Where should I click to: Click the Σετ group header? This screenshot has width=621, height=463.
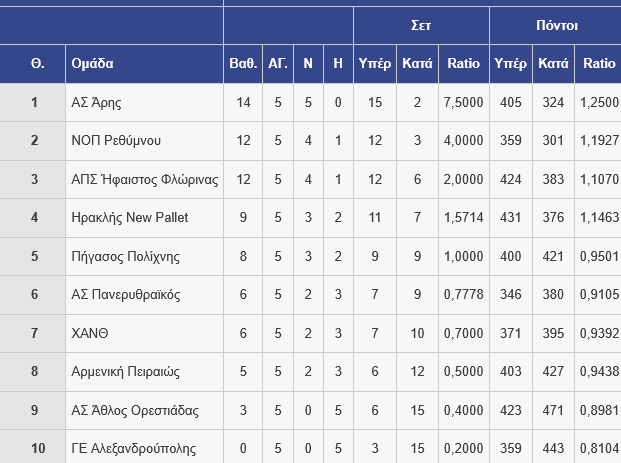[x=421, y=25]
